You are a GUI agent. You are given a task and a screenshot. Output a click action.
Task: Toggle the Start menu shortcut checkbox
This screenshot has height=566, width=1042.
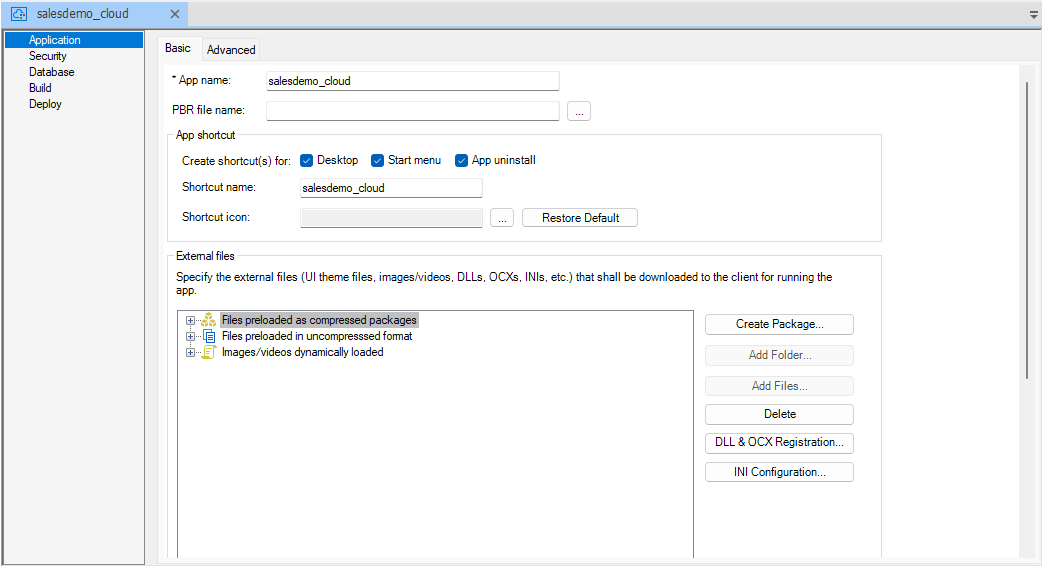(378, 161)
